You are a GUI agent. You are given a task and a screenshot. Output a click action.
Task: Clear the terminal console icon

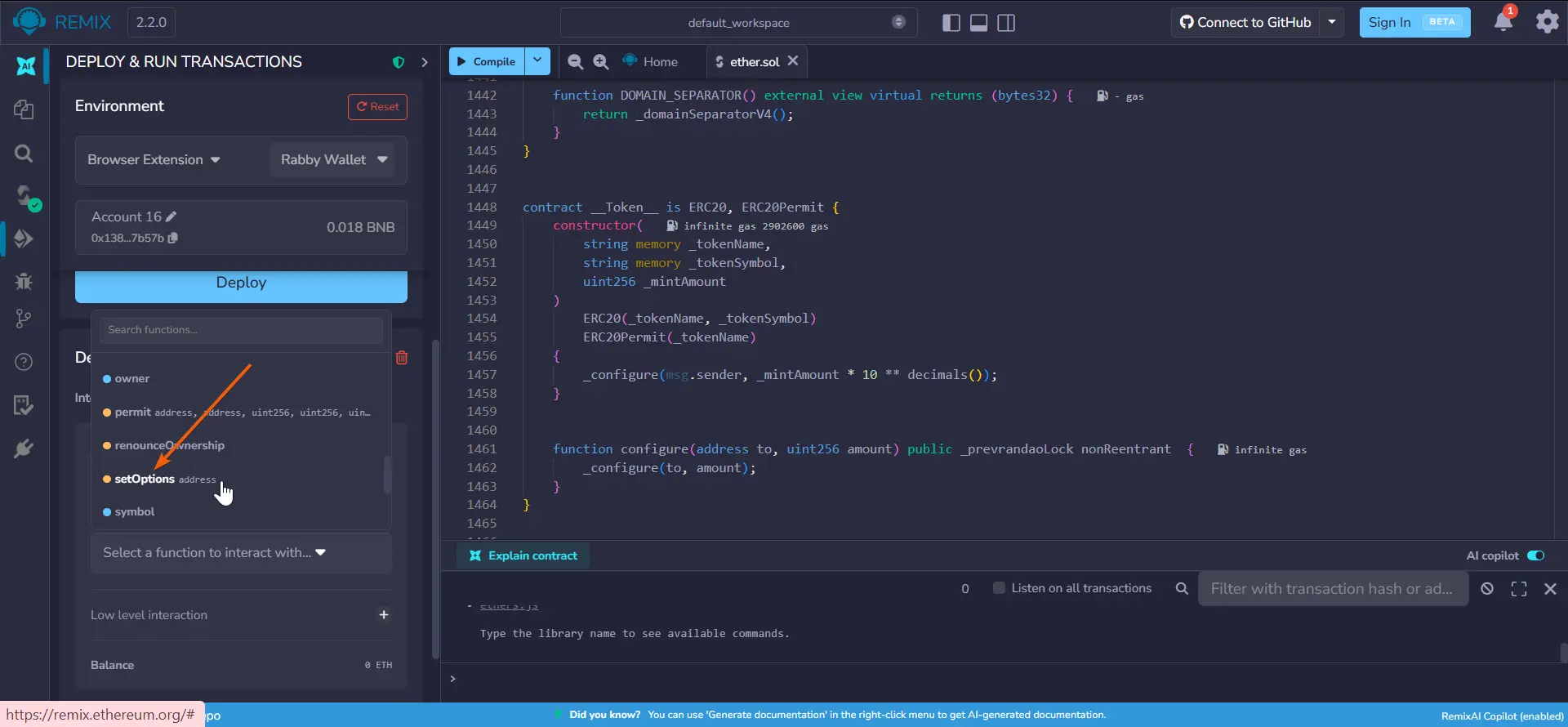click(1487, 589)
